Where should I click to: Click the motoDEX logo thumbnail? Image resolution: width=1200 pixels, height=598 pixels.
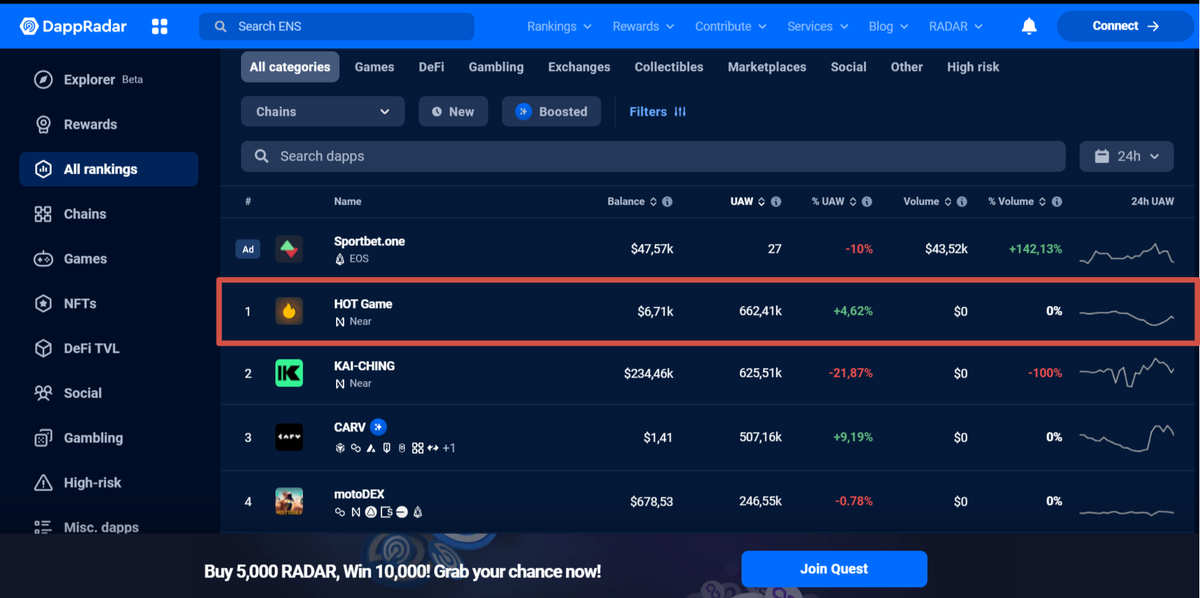coord(289,500)
